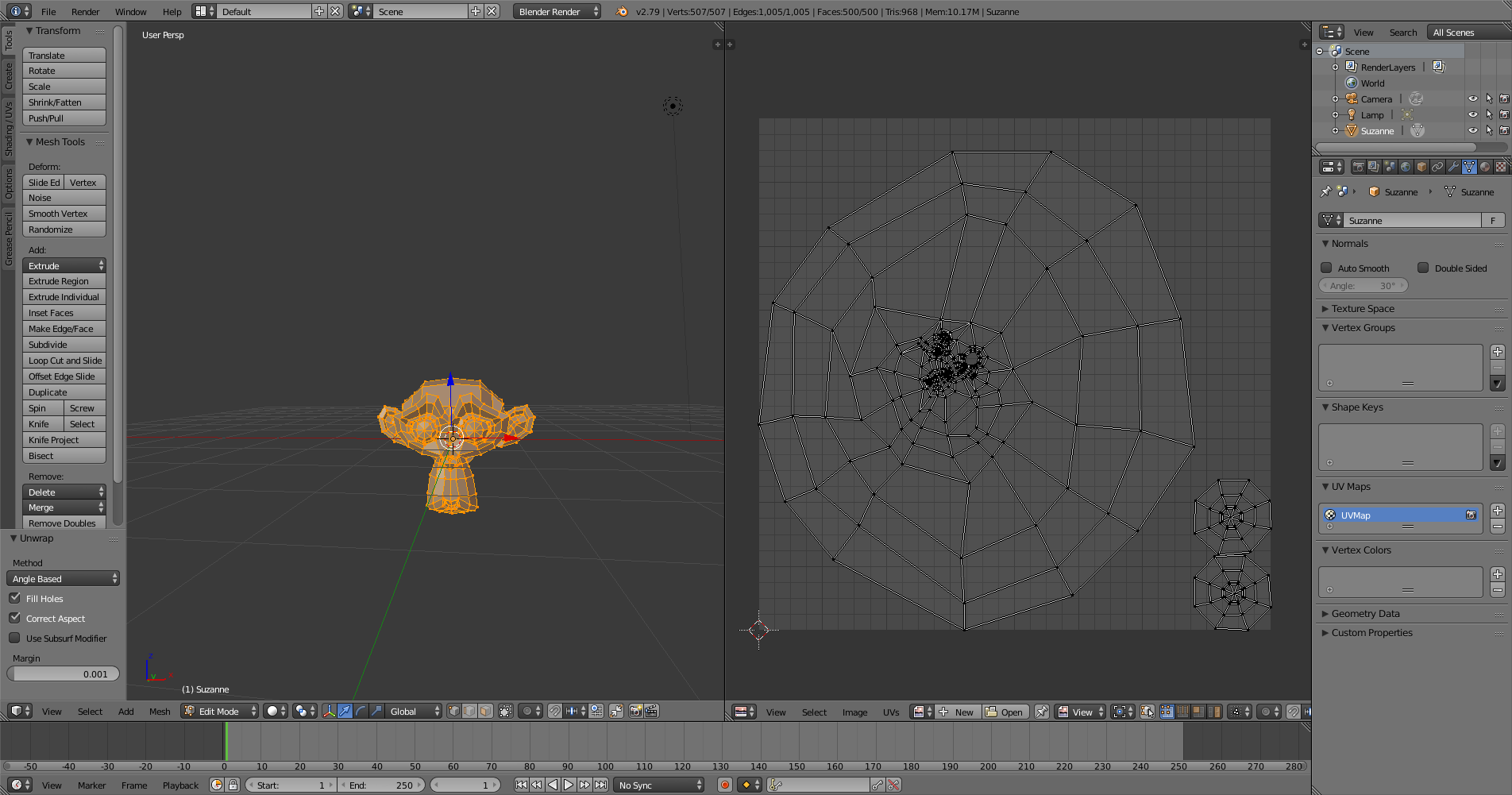Image resolution: width=1512 pixels, height=795 pixels.
Task: Enable UV edge selection mode
Action: (1182, 712)
